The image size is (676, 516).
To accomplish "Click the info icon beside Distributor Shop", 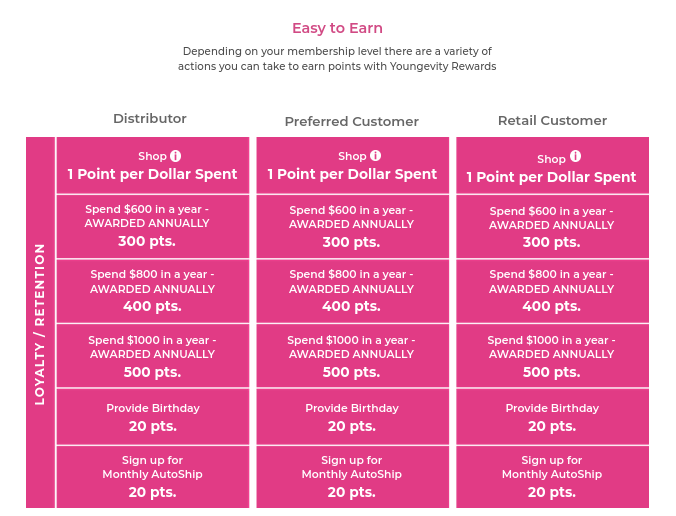I will click(175, 156).
